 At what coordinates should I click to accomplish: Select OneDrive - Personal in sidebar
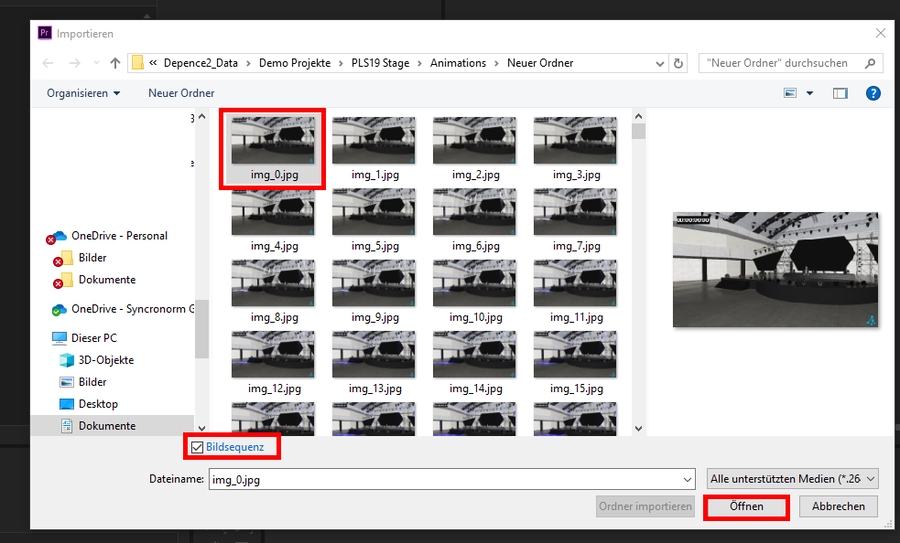point(118,236)
